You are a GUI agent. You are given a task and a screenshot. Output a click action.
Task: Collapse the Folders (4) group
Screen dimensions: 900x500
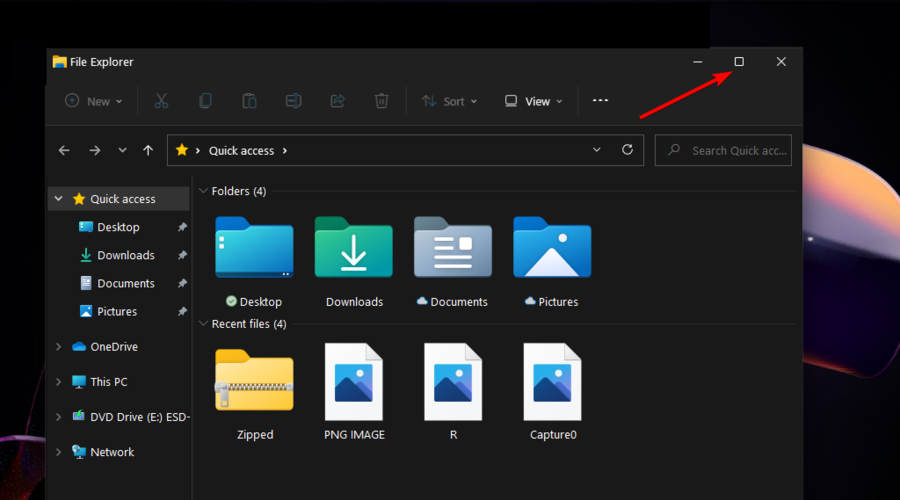(x=203, y=191)
